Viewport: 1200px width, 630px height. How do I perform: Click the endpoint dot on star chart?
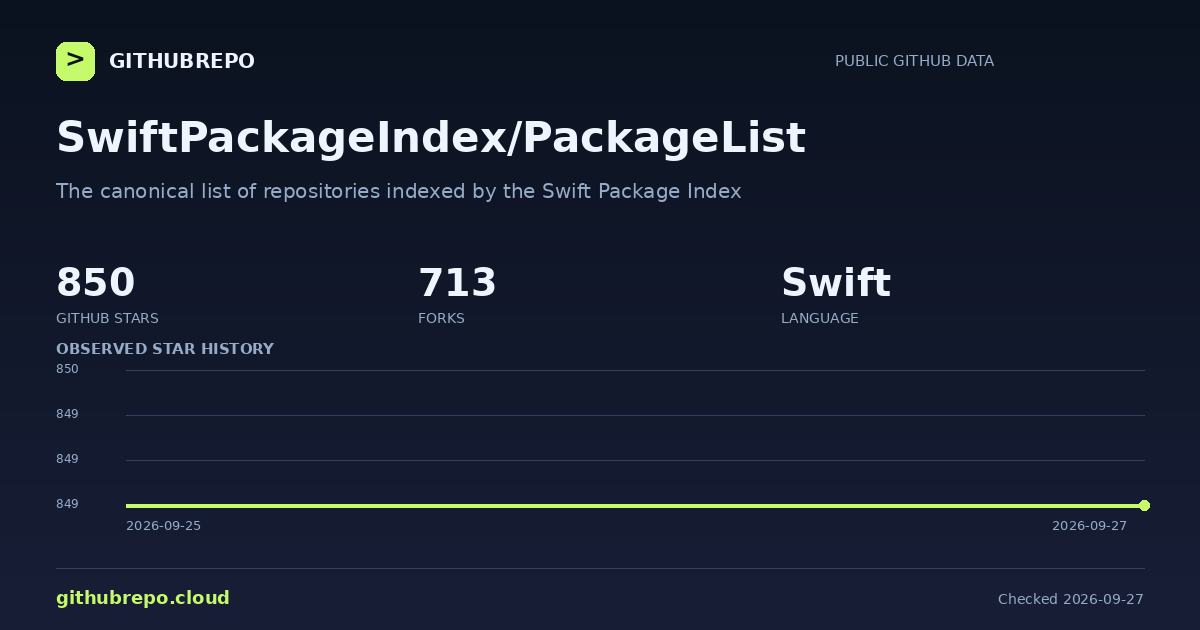1144,505
